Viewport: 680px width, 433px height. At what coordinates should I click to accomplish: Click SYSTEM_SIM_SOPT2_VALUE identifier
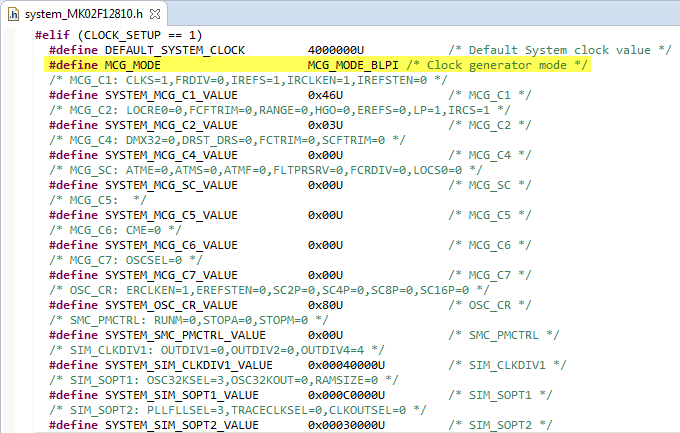tap(182, 425)
